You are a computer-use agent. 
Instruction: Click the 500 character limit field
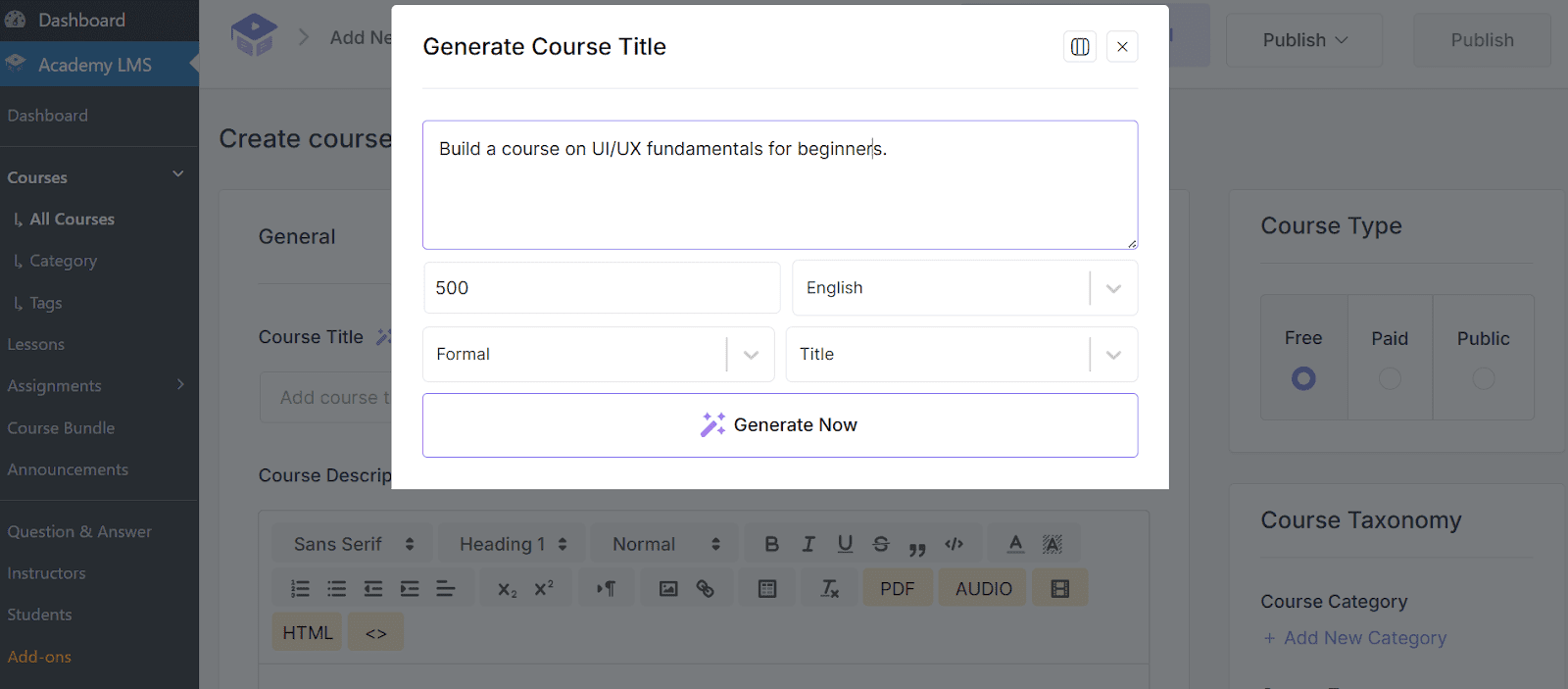click(x=602, y=288)
